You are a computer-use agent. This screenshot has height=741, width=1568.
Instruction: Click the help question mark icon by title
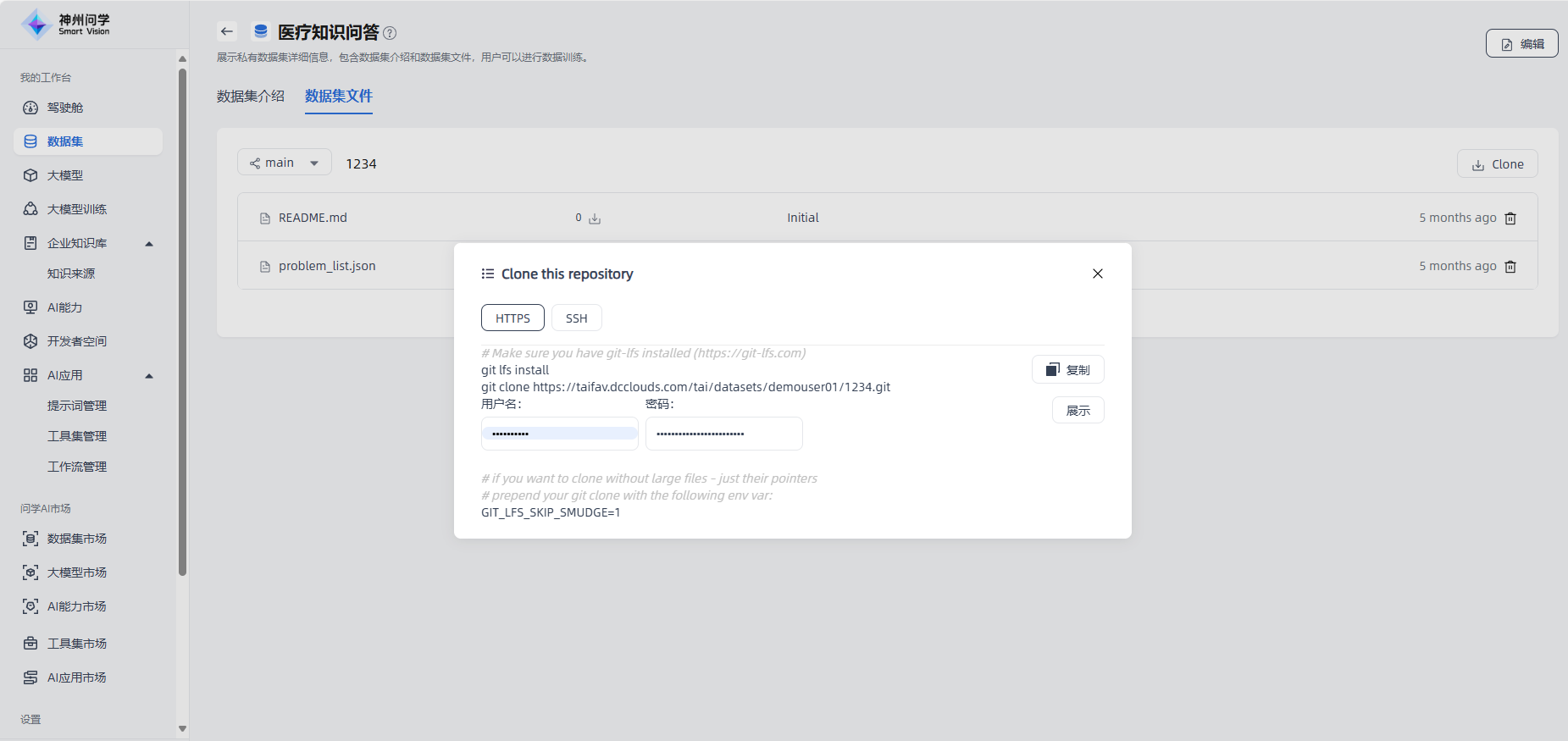390,33
